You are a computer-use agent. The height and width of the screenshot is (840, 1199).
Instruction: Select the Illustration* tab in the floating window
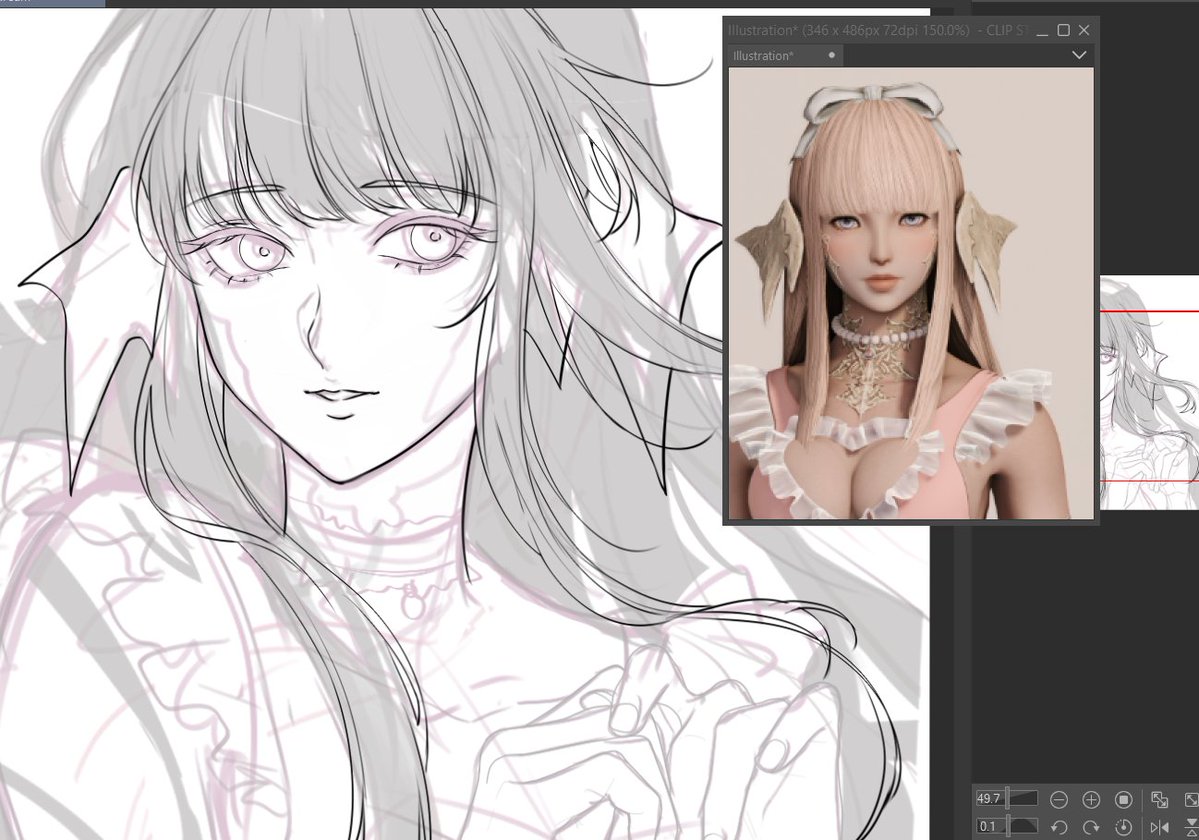coord(786,56)
